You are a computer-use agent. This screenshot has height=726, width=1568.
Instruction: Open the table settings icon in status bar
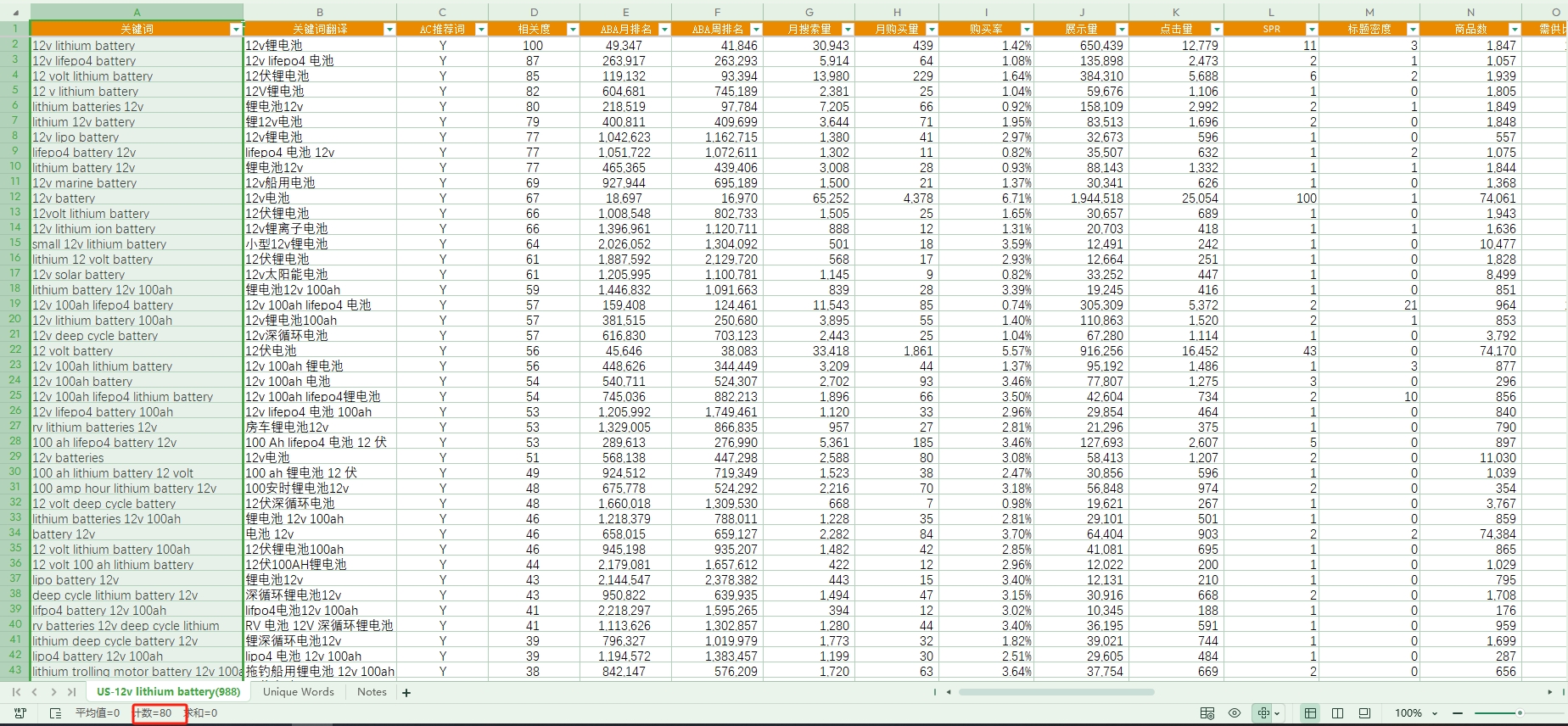click(x=1207, y=713)
